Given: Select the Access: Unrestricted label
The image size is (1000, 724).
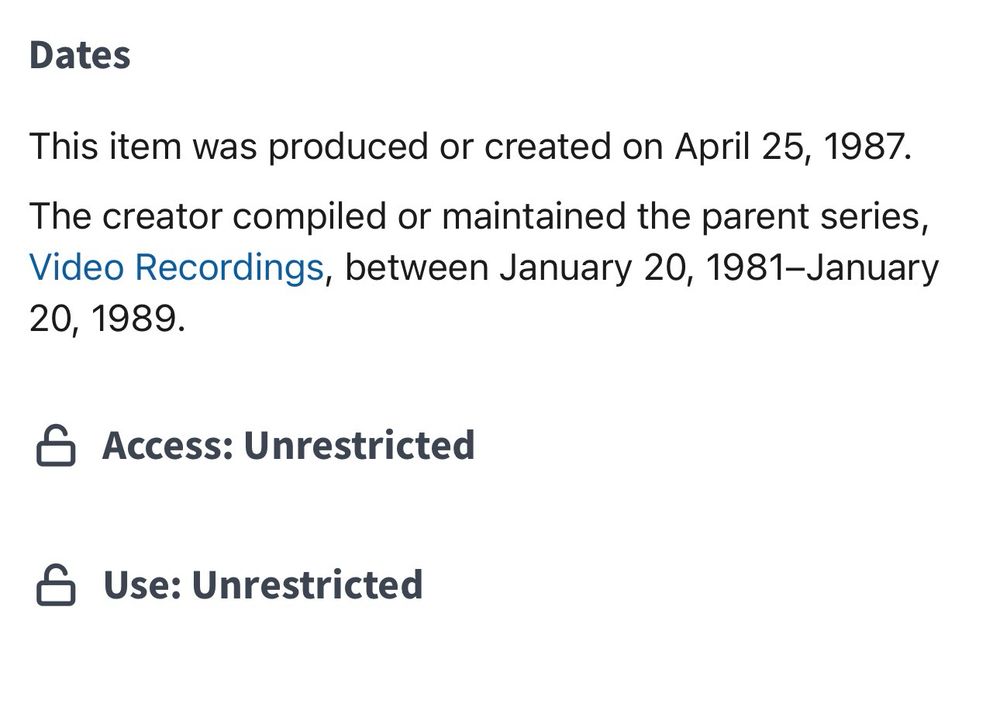Looking at the screenshot, I should [x=288, y=445].
